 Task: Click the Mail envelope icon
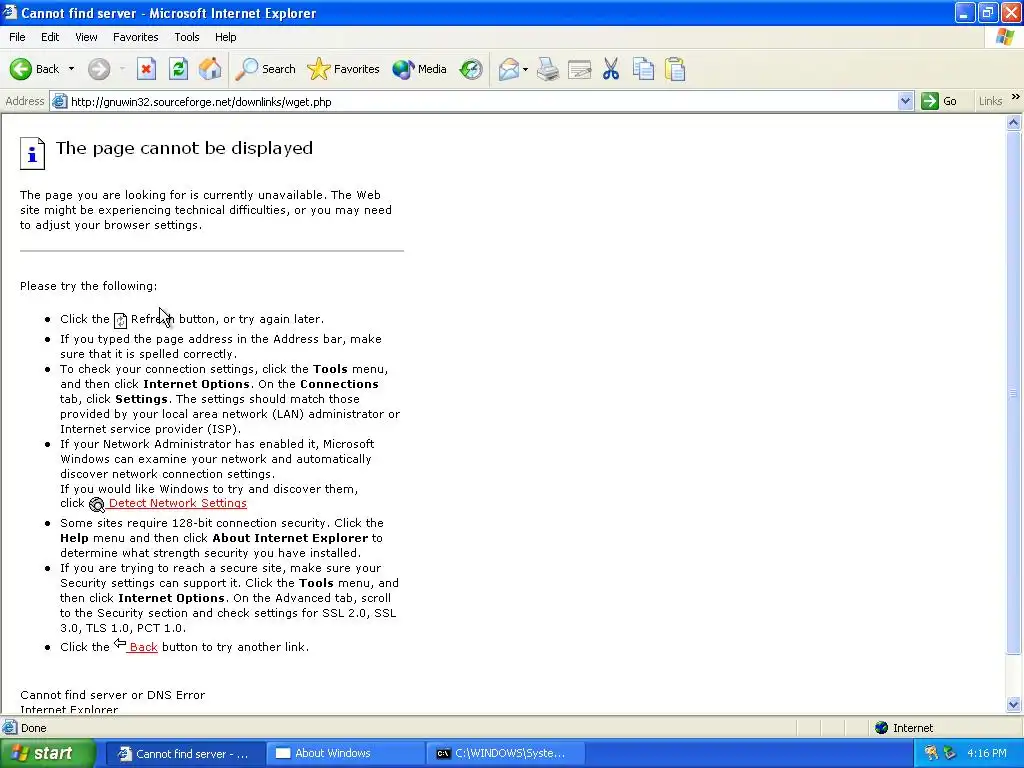[509, 69]
